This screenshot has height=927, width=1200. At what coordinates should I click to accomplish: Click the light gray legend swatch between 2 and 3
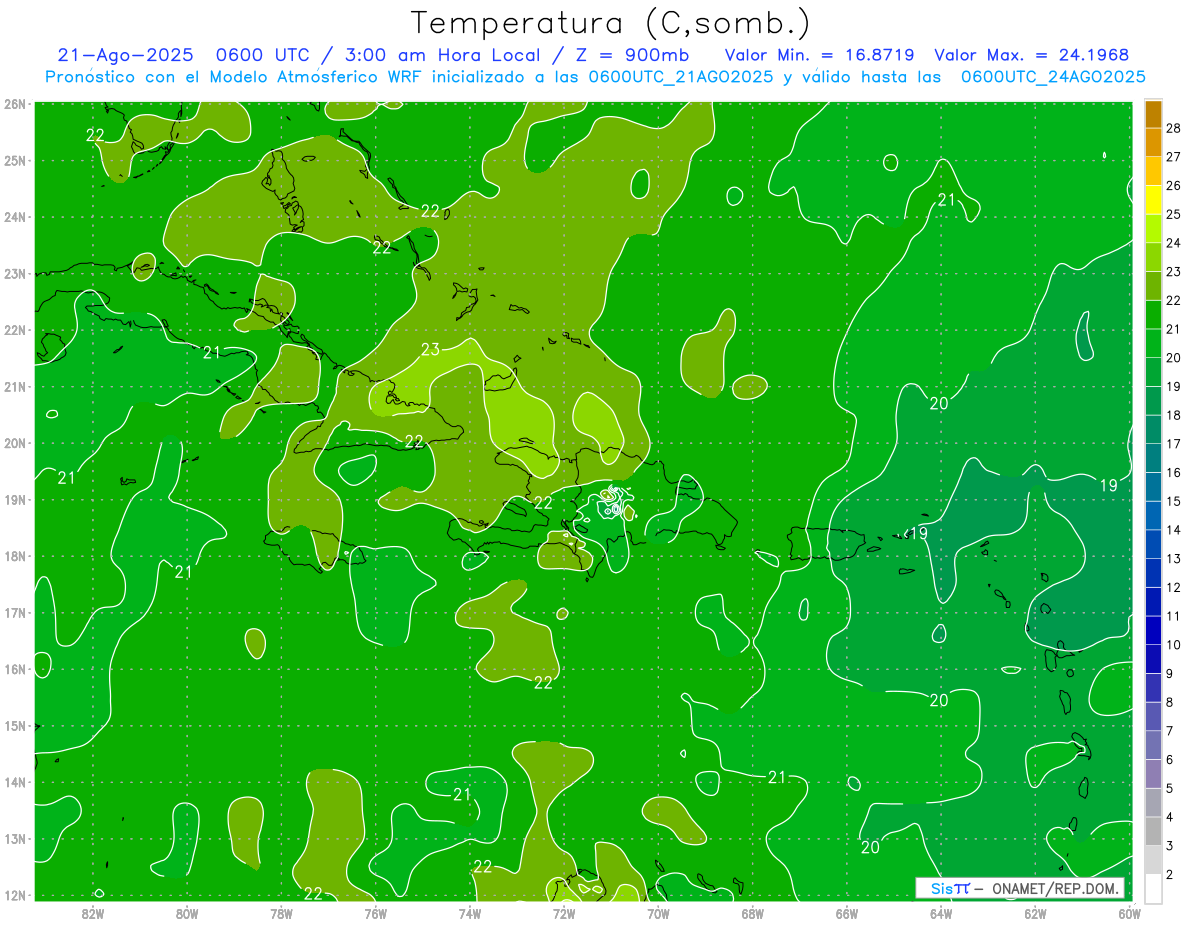pyautogui.click(x=1153, y=860)
